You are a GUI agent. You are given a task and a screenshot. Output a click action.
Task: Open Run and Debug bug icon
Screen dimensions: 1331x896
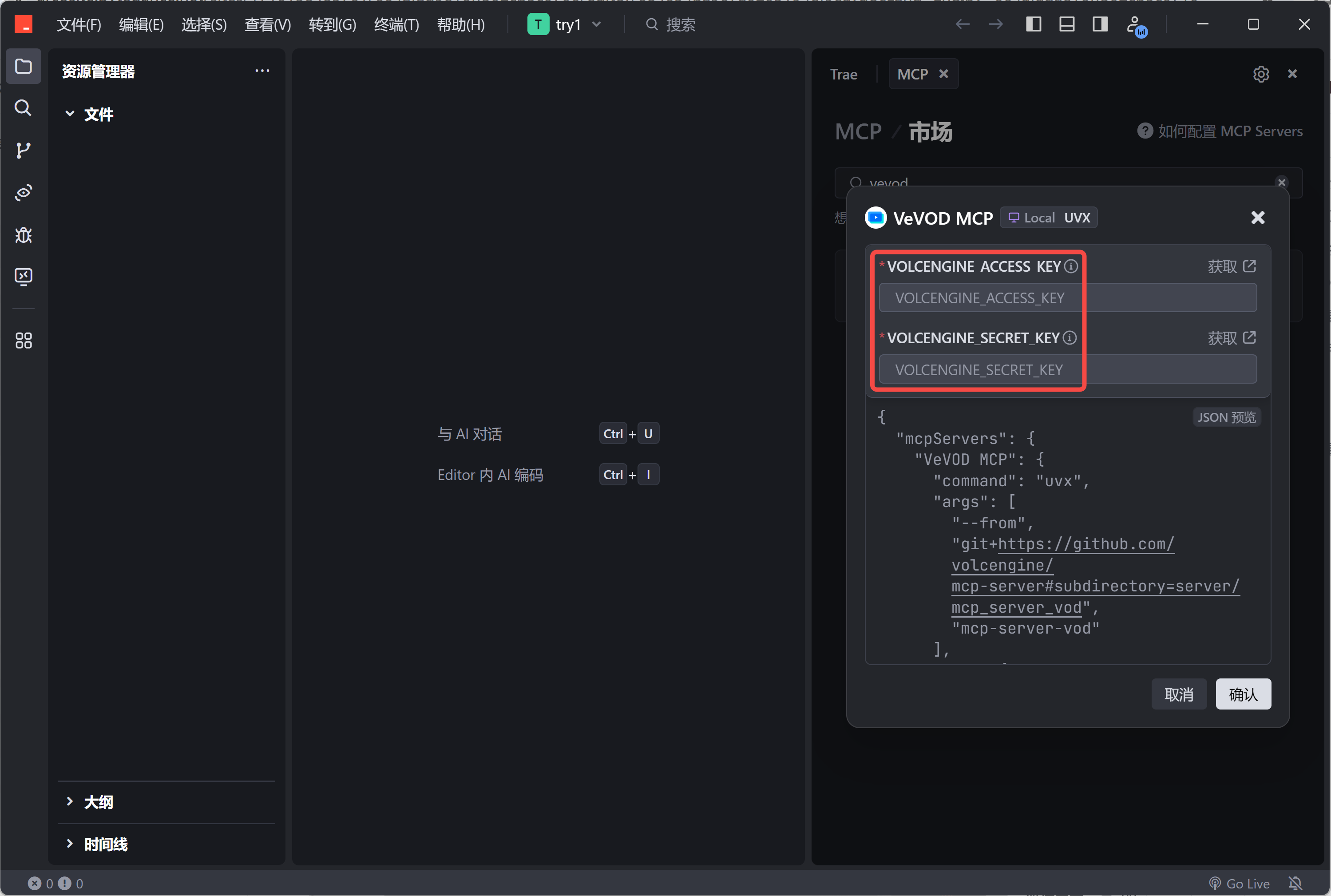pyautogui.click(x=24, y=235)
